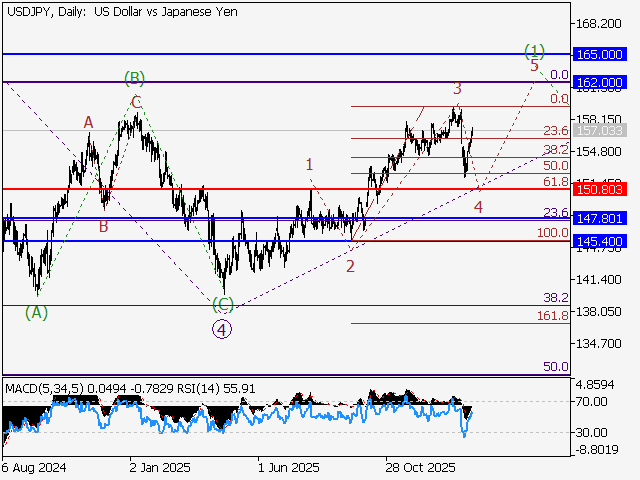The image size is (640, 480).
Task: Select the green (B) wave label
Action: (x=135, y=77)
